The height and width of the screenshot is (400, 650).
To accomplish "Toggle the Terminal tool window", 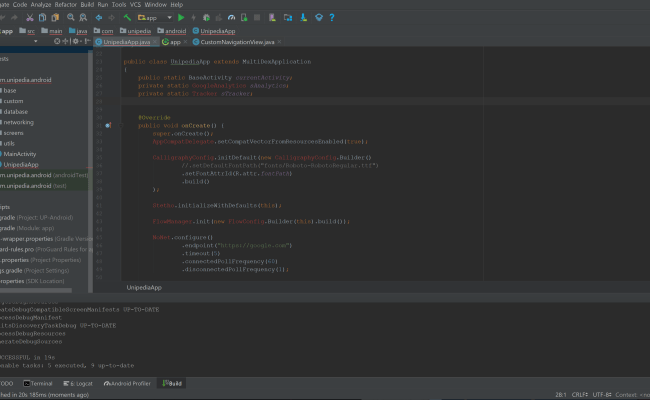I will coord(38,383).
